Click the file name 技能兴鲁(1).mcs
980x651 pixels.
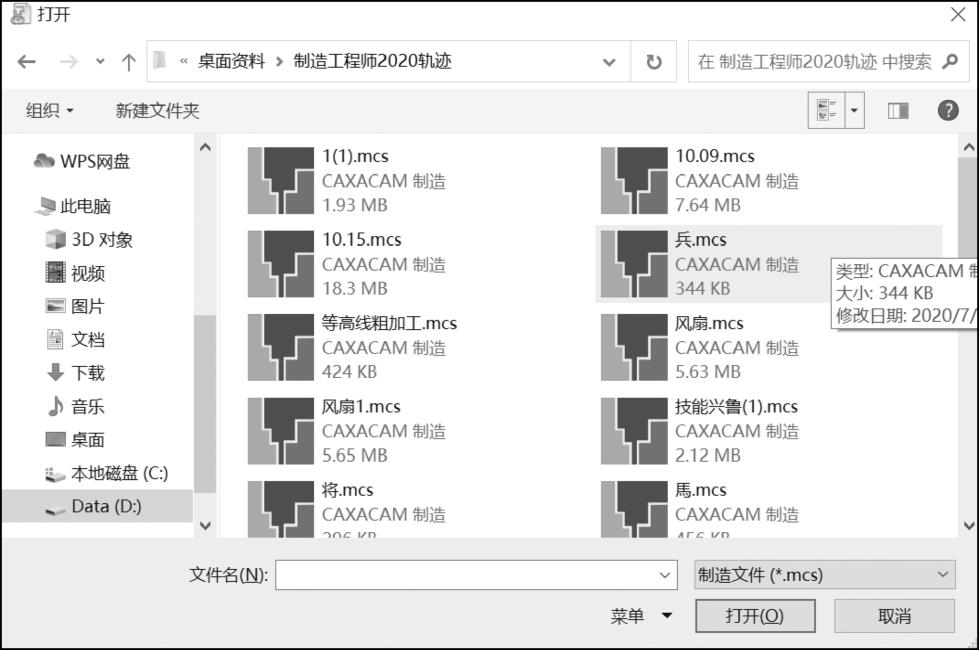[736, 407]
